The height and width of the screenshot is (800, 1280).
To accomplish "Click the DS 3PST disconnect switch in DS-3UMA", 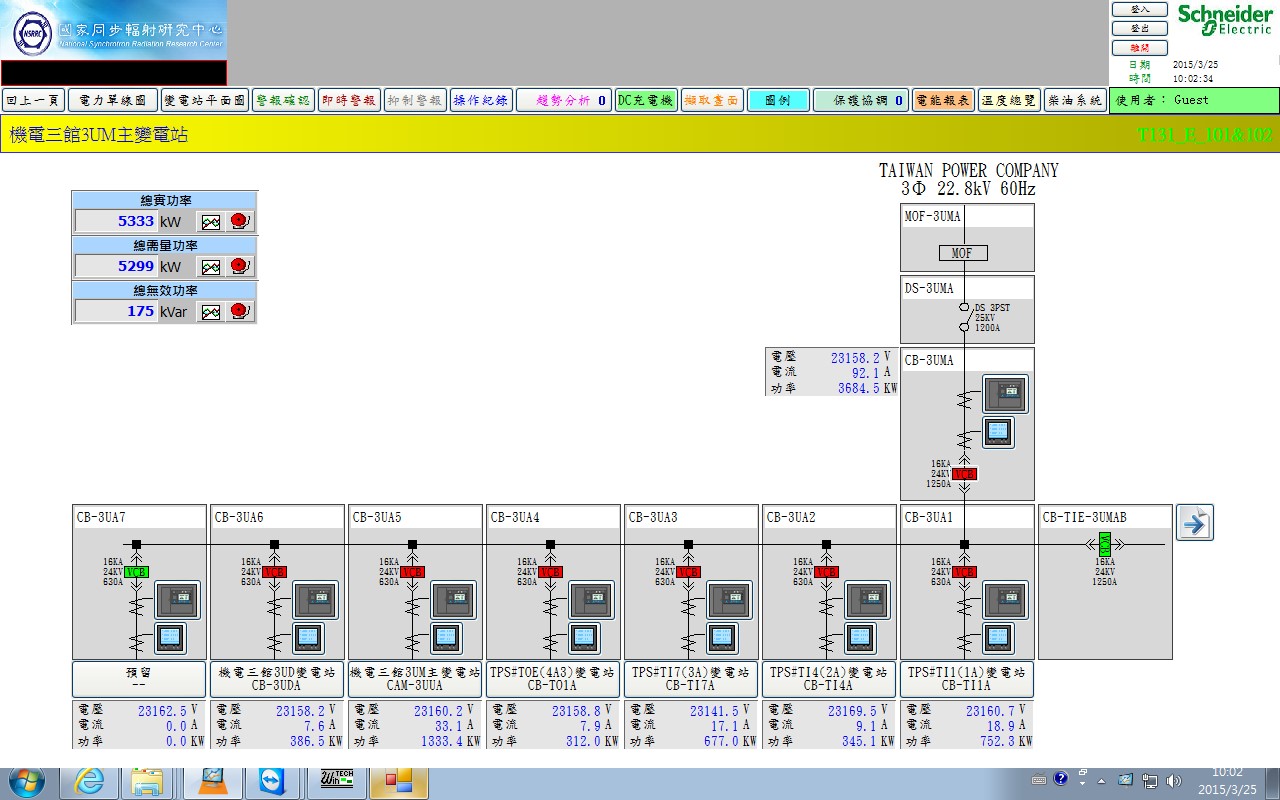I will coord(964,317).
